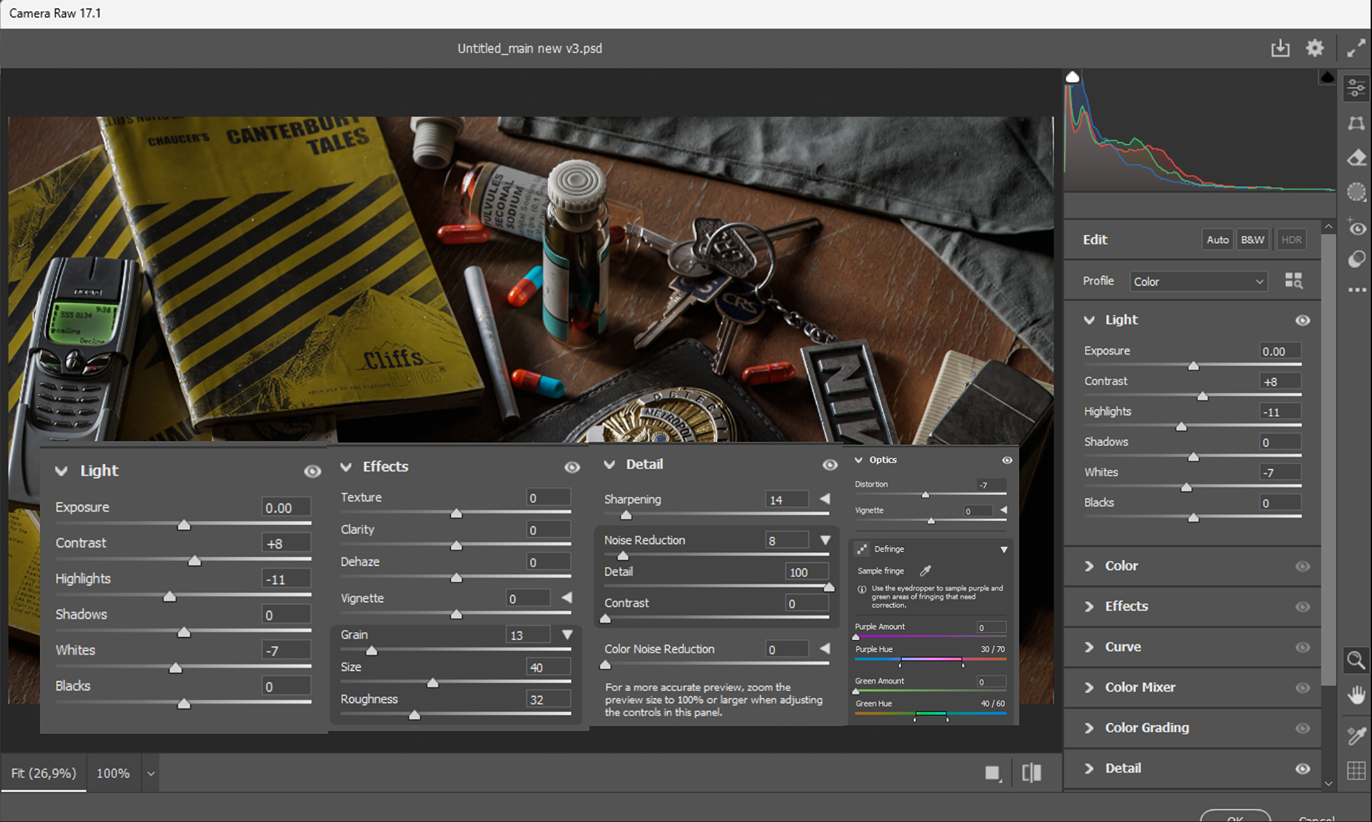Viewport: 1372px width, 822px height.
Task: Apply Auto adjustments
Action: click(x=1217, y=239)
